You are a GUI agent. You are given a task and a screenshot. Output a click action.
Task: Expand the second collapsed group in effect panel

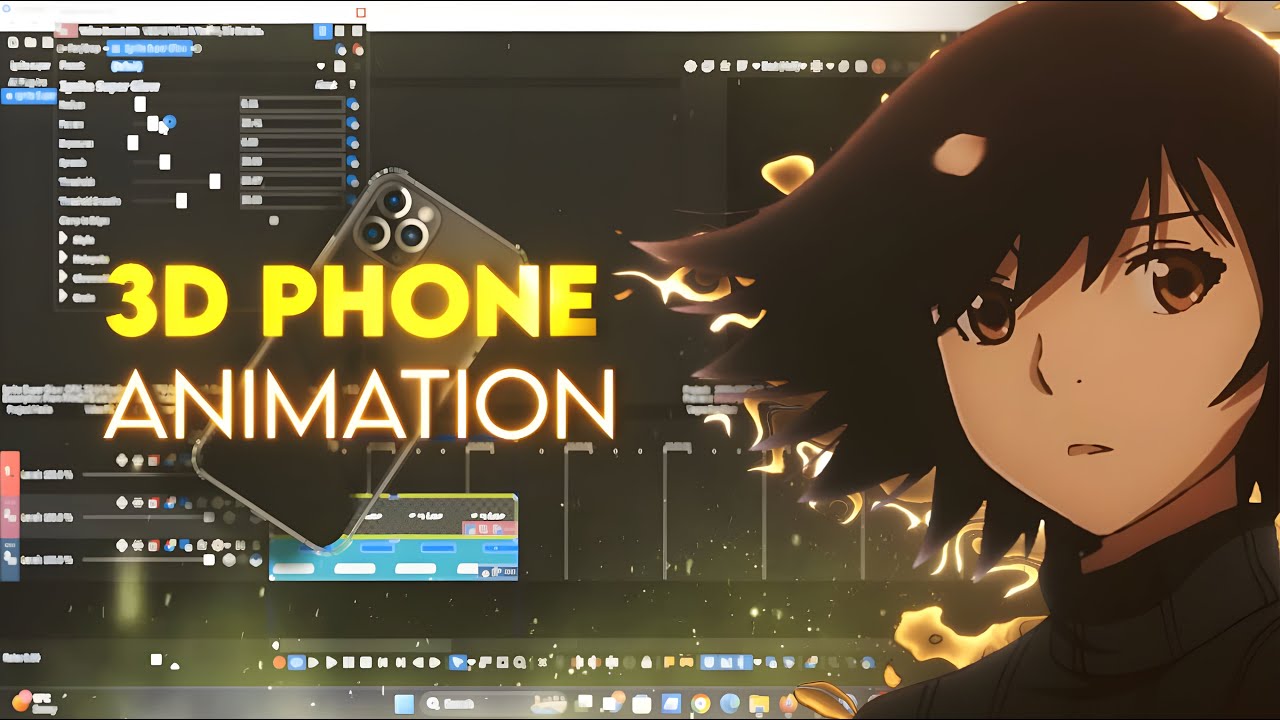tap(63, 258)
